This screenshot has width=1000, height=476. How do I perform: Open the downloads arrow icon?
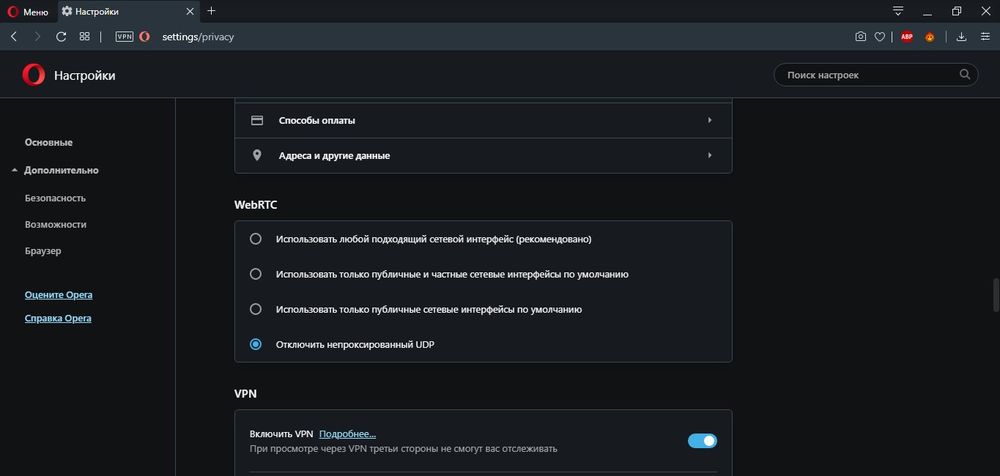tap(961, 36)
